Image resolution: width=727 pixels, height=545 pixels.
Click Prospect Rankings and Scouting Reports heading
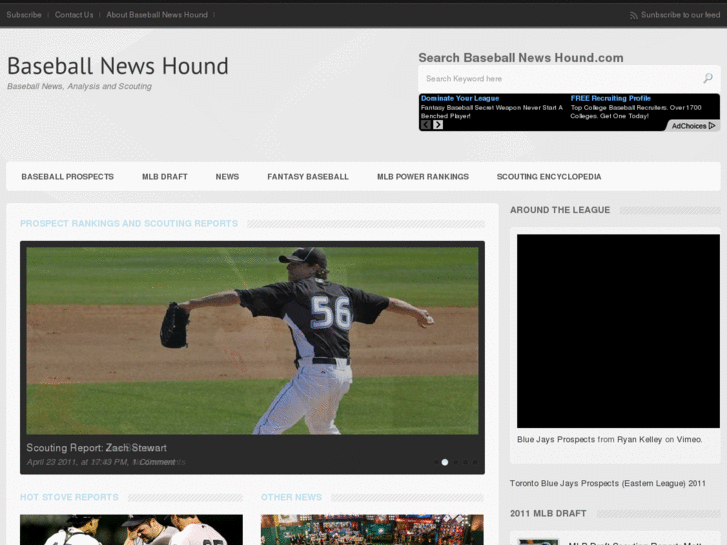pyautogui.click(x=129, y=224)
